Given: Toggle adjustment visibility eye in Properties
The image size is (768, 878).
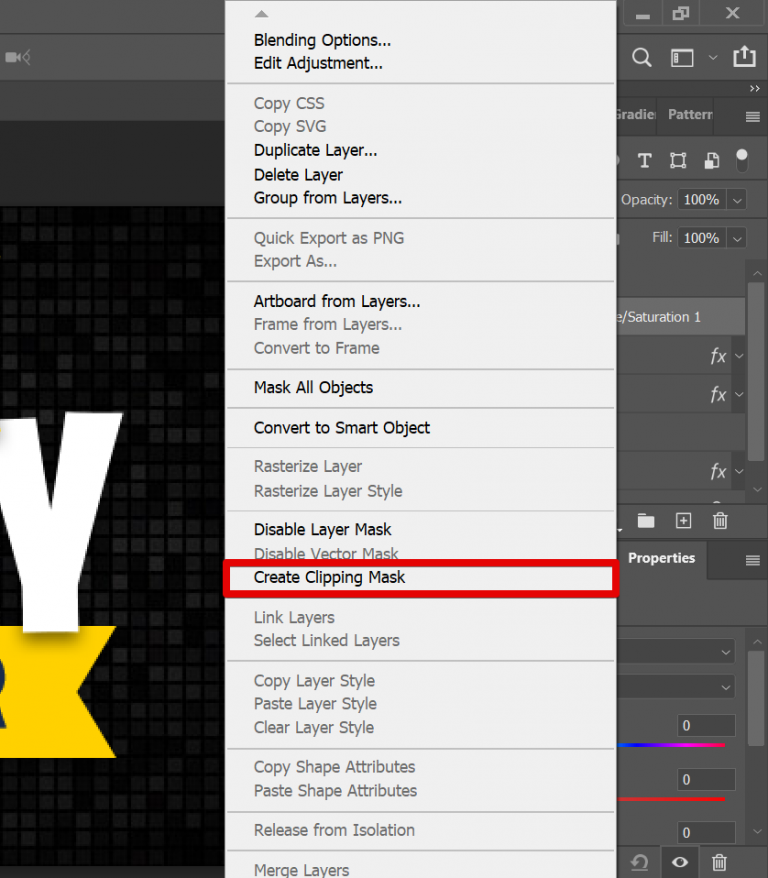Looking at the screenshot, I should tap(680, 861).
